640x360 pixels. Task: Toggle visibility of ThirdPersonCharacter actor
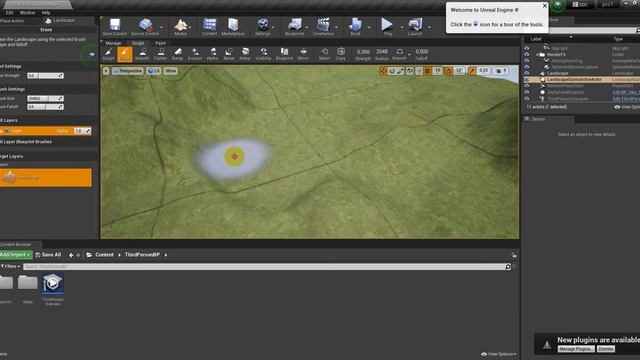click(x=527, y=98)
